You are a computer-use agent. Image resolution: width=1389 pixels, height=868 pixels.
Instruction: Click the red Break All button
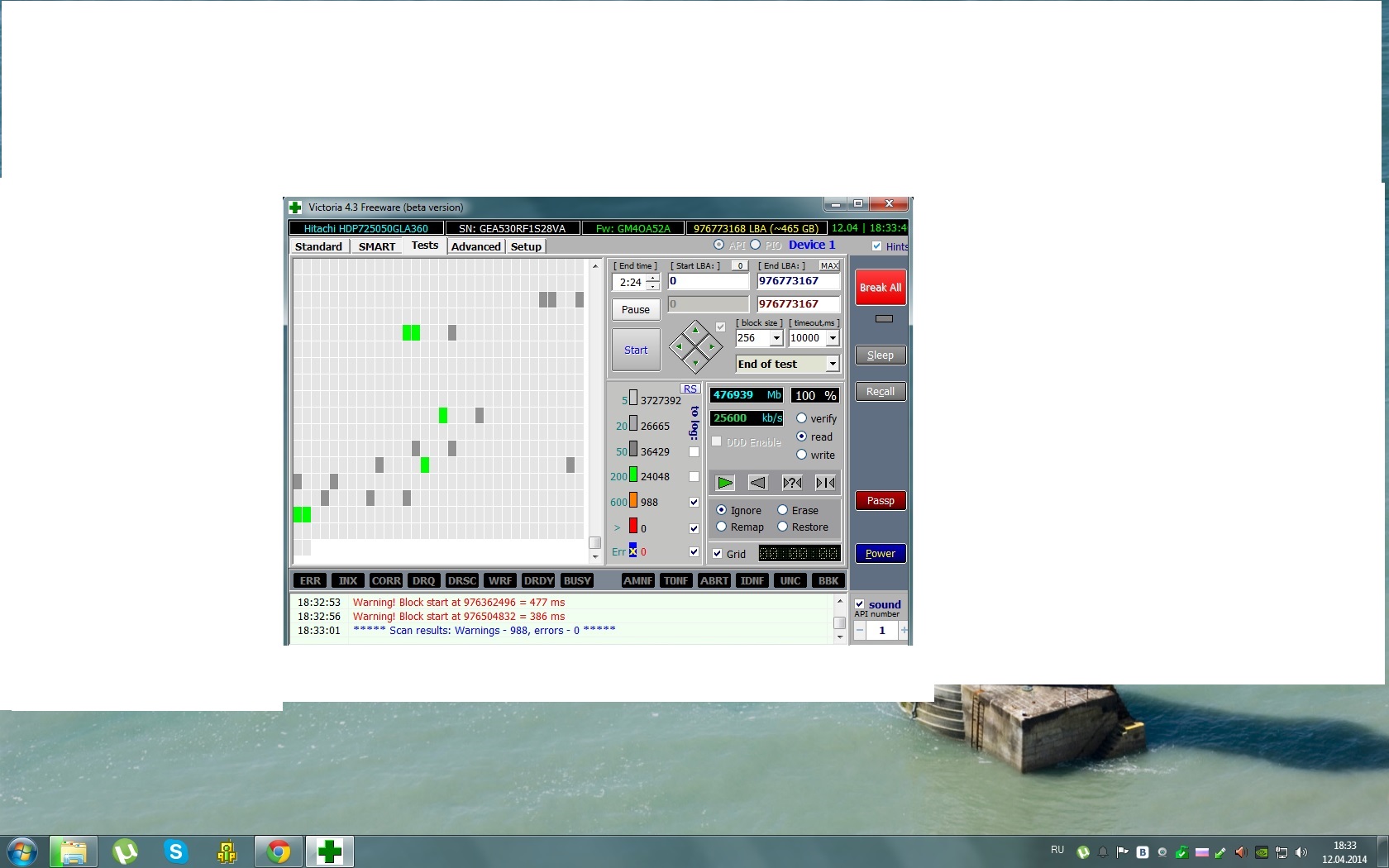pos(881,288)
